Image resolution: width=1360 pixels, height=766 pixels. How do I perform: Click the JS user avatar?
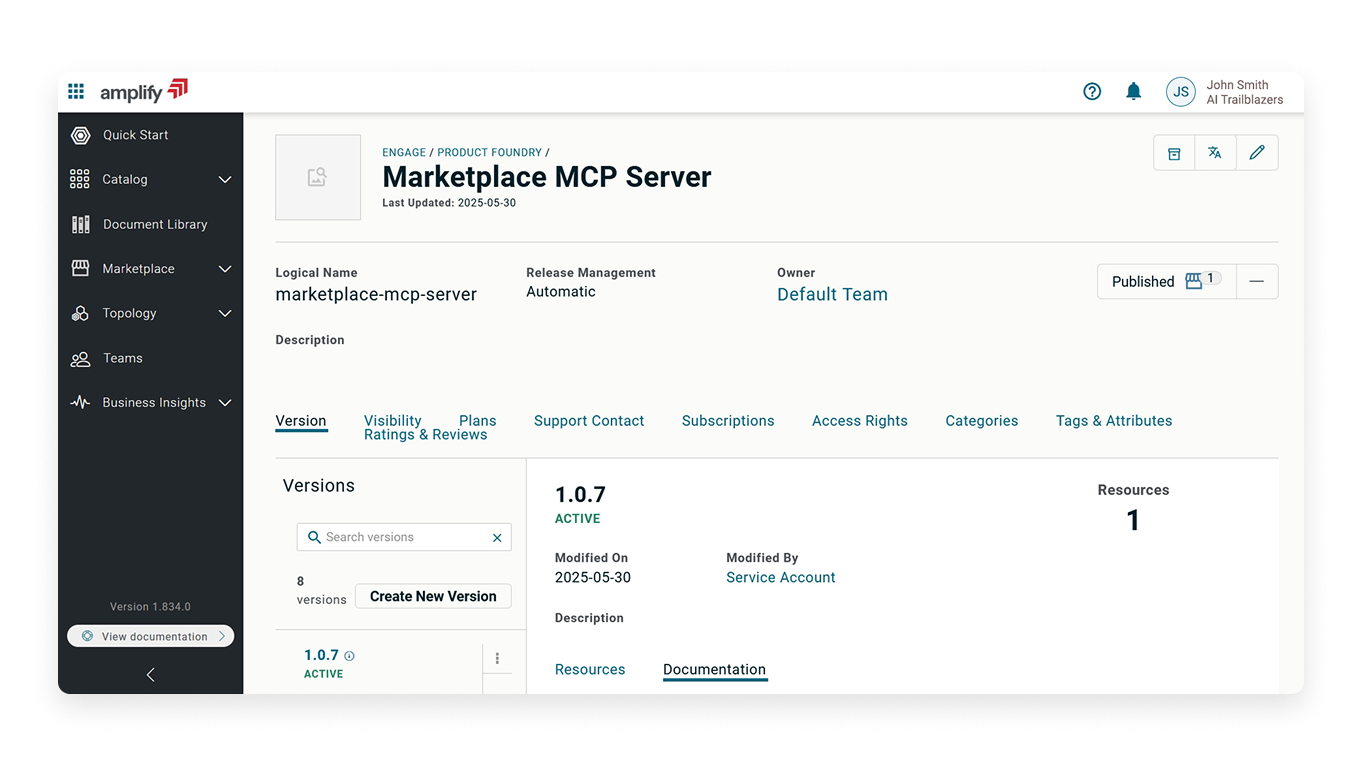(1180, 92)
